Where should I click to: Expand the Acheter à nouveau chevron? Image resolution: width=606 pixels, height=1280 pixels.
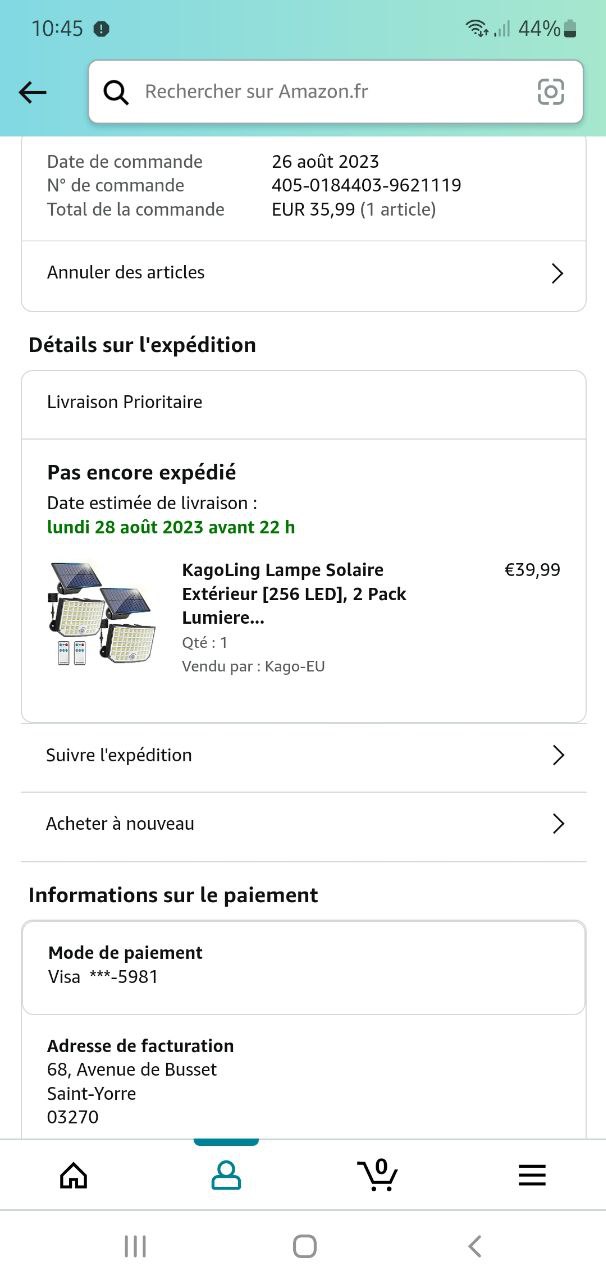pos(558,825)
